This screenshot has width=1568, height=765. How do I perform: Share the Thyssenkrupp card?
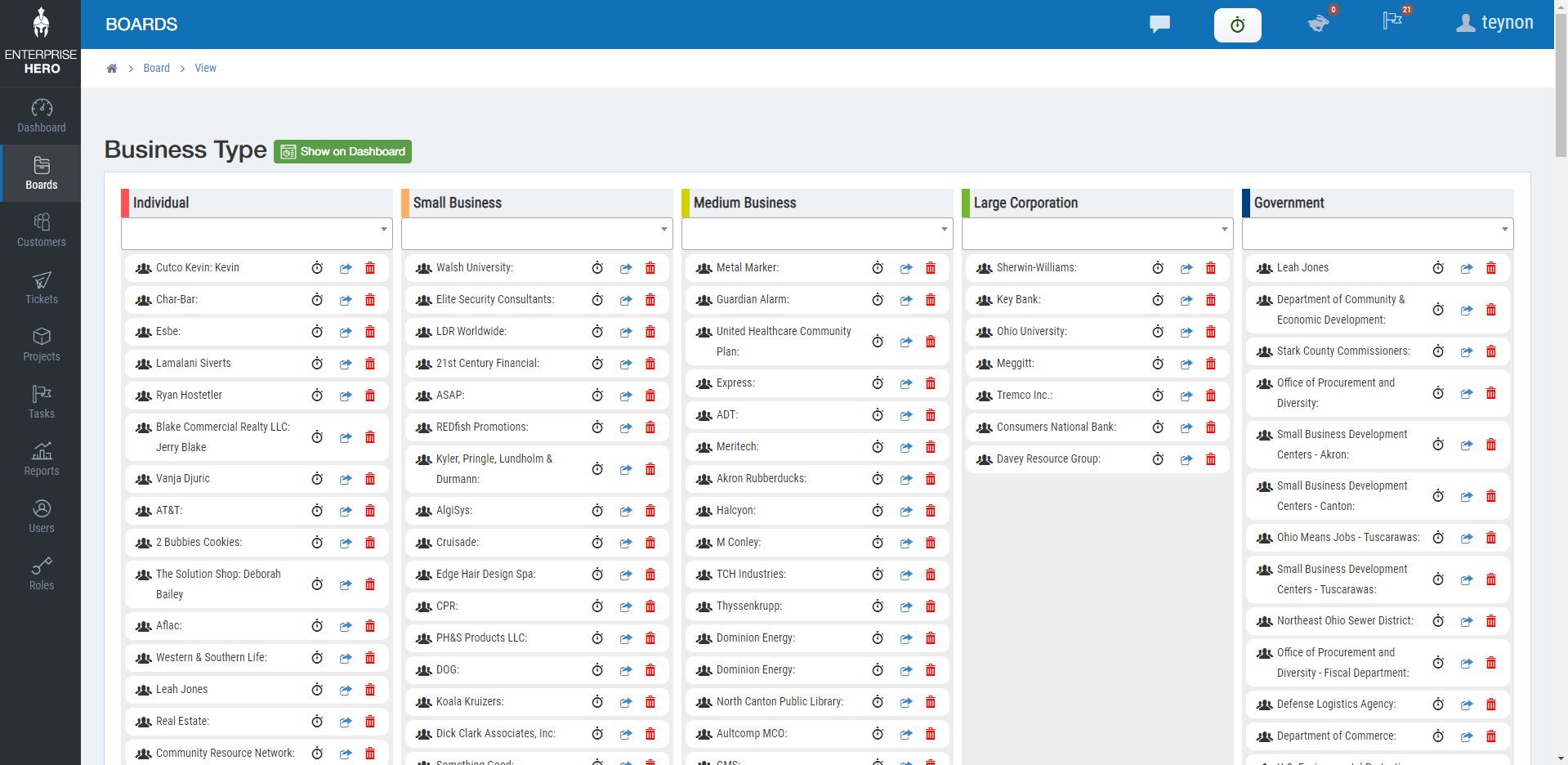pyautogui.click(x=906, y=606)
